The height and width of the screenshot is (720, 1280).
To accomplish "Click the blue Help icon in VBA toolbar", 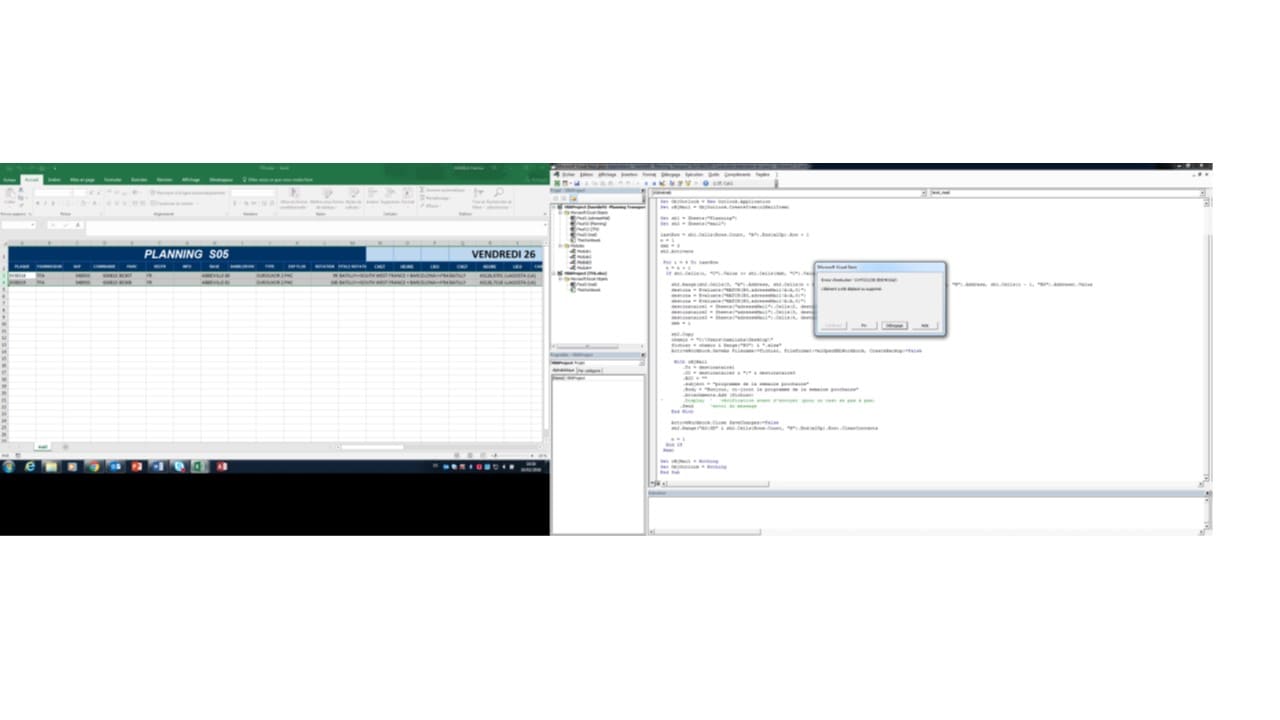I will coord(706,183).
